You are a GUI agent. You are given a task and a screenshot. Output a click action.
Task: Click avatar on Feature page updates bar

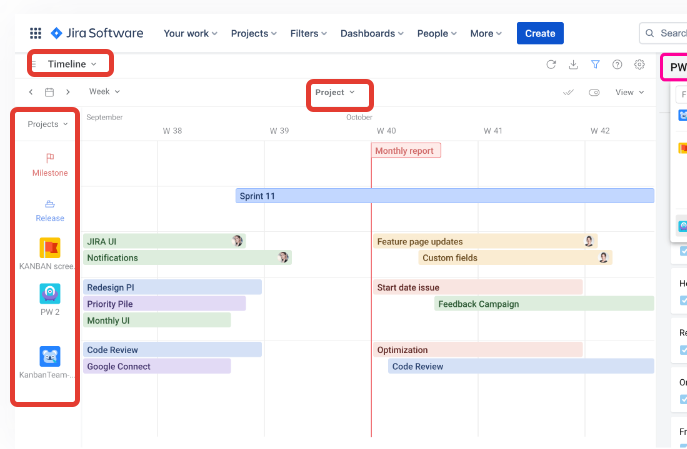[589, 241]
